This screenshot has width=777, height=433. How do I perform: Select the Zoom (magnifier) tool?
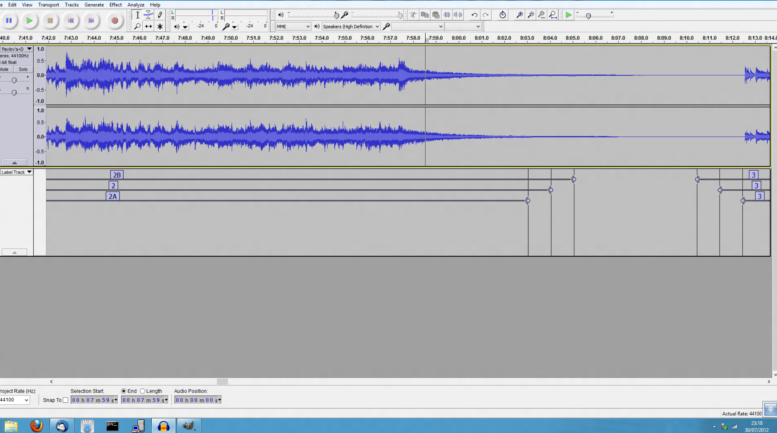137,26
